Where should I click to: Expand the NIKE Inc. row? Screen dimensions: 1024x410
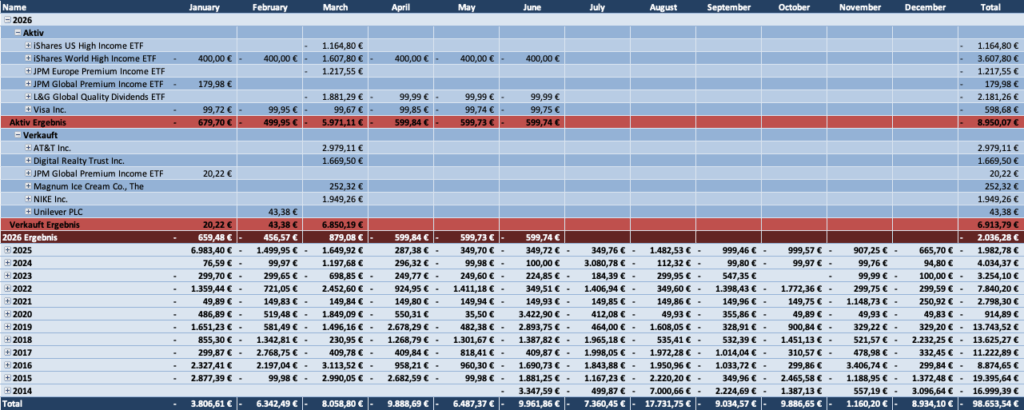coord(28,198)
